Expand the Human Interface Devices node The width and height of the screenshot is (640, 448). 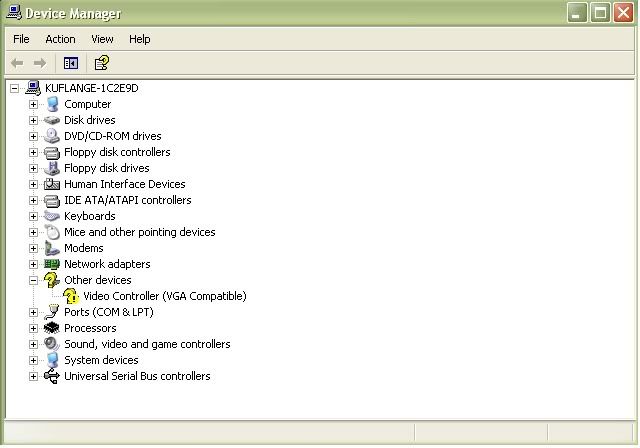[x=33, y=184]
